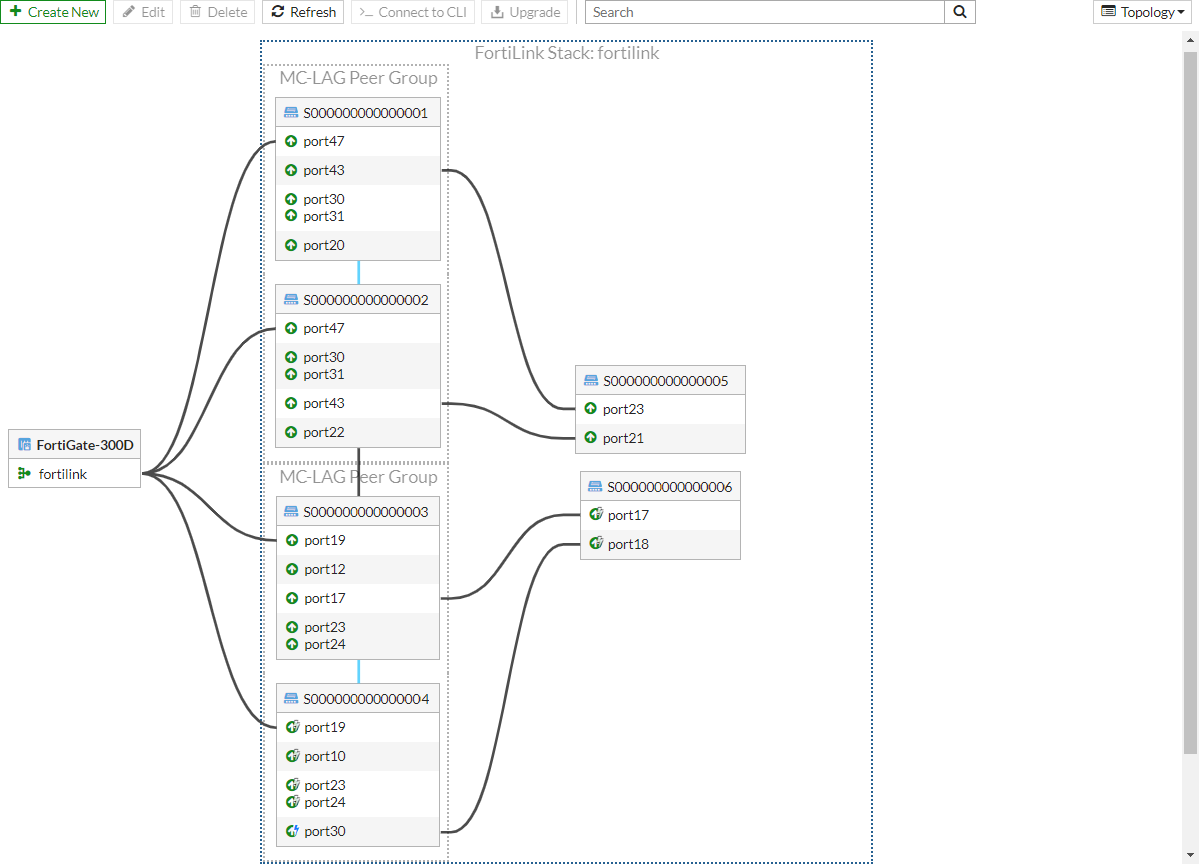Click port24 label on S000000000000003
The image size is (1199, 864).
325,645
